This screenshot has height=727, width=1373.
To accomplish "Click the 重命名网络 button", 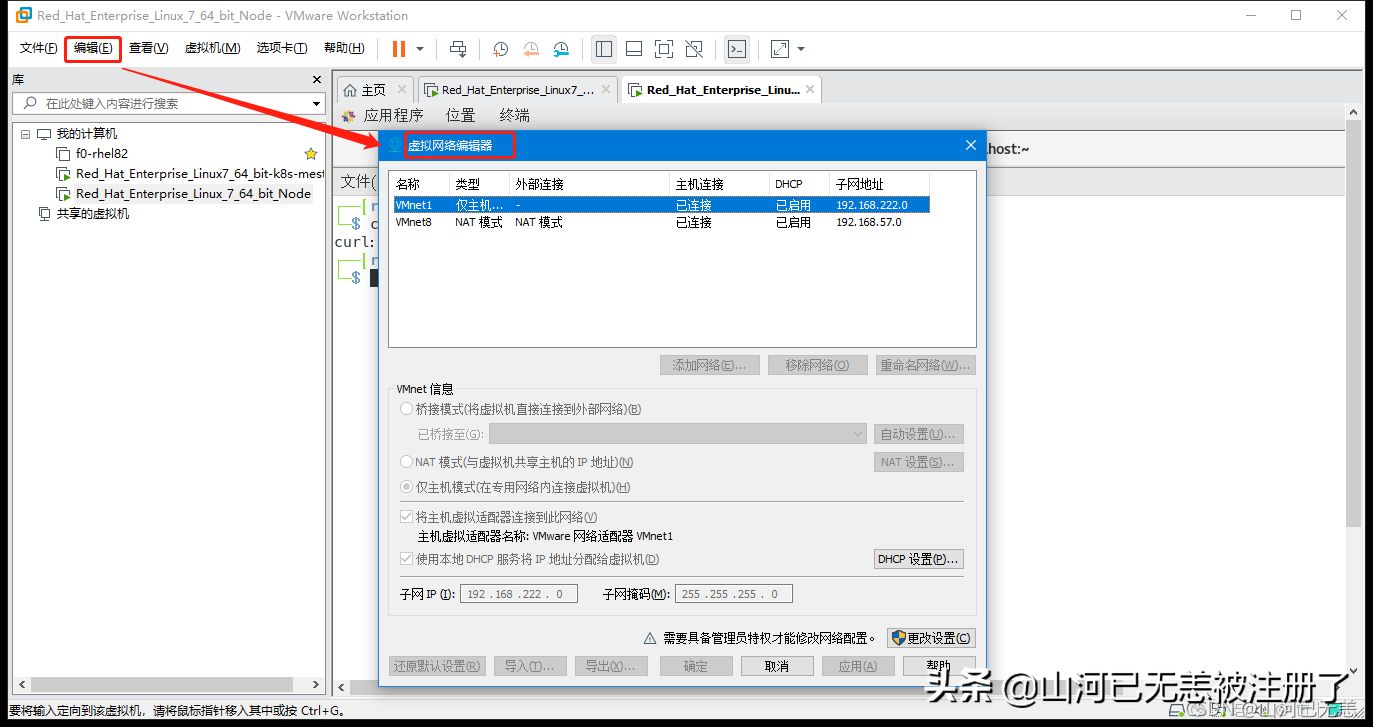I will tap(925, 365).
